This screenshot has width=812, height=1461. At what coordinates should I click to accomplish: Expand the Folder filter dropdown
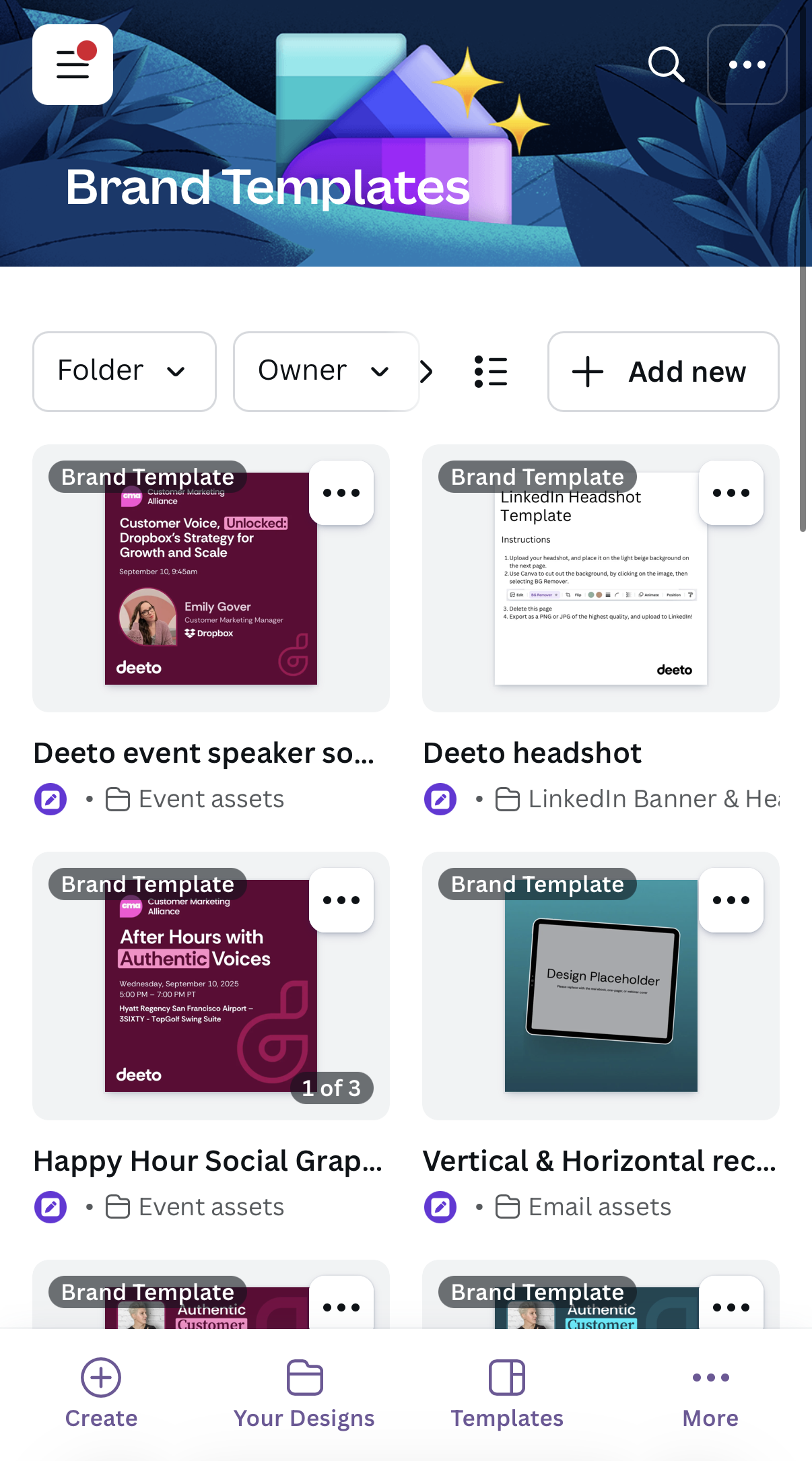[x=125, y=371]
